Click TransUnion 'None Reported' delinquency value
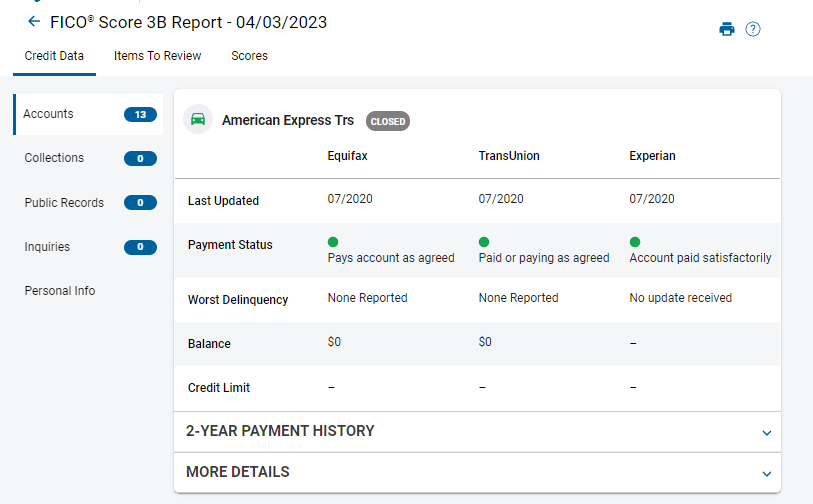813x504 pixels. [x=518, y=298]
